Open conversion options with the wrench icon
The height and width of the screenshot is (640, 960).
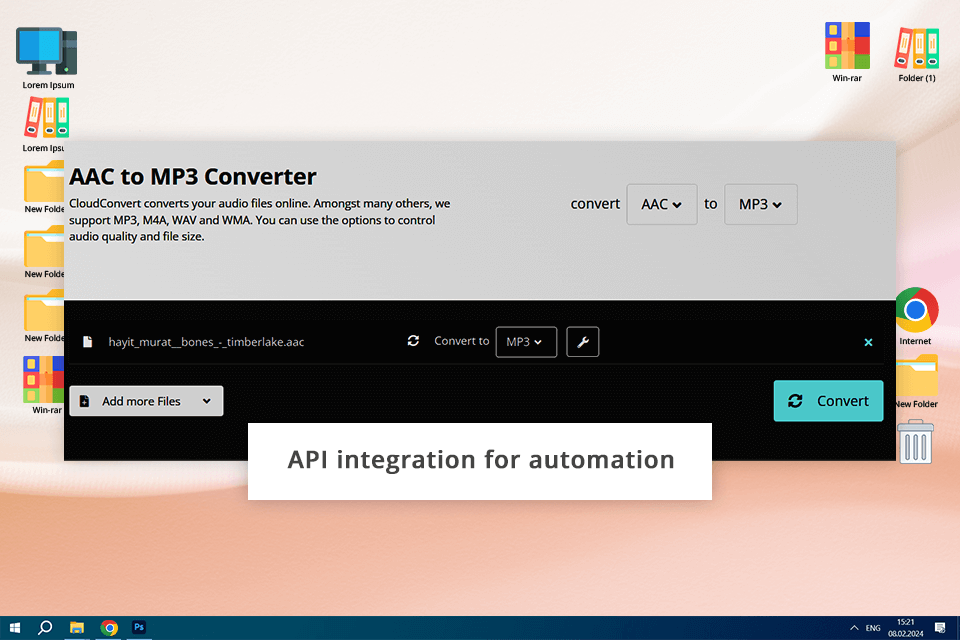pos(582,342)
